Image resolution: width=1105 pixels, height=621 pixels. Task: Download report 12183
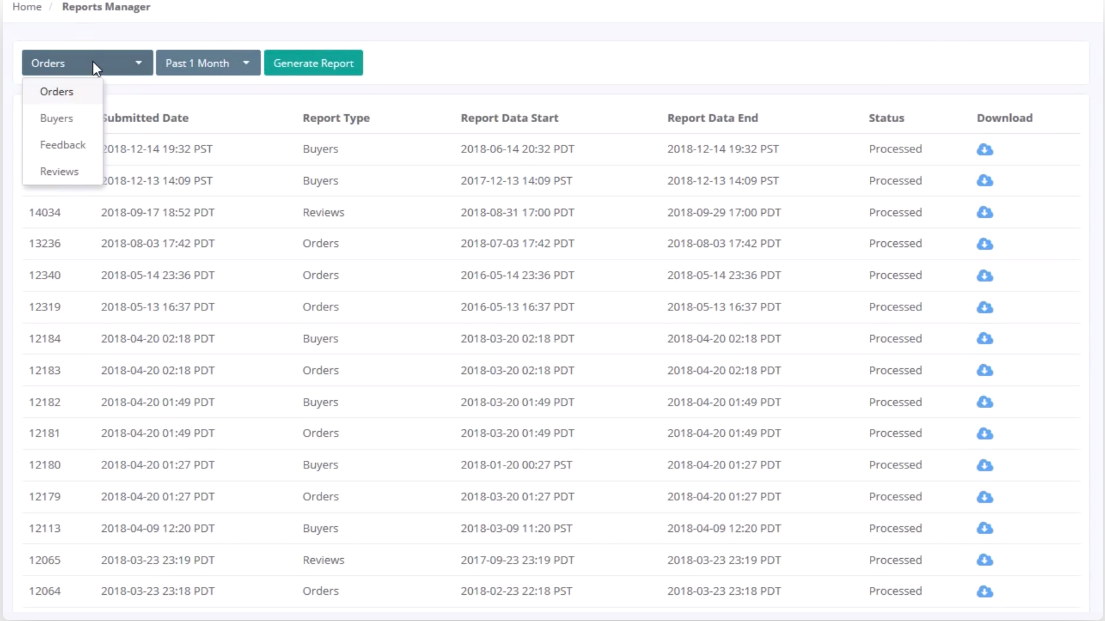pos(984,371)
